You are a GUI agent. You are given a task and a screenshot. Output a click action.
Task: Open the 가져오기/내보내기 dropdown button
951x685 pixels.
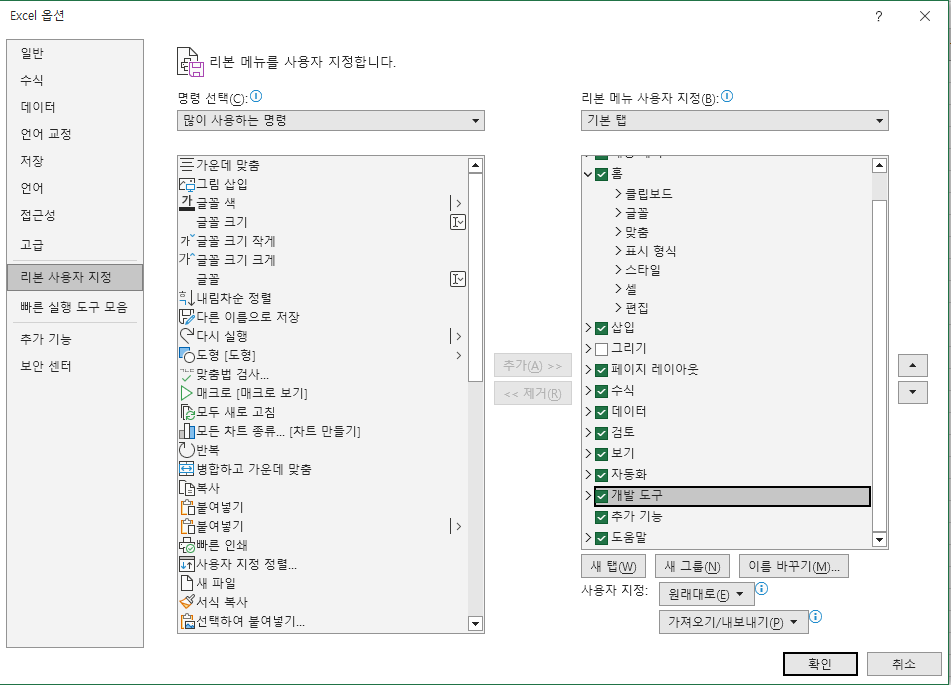[733, 622]
